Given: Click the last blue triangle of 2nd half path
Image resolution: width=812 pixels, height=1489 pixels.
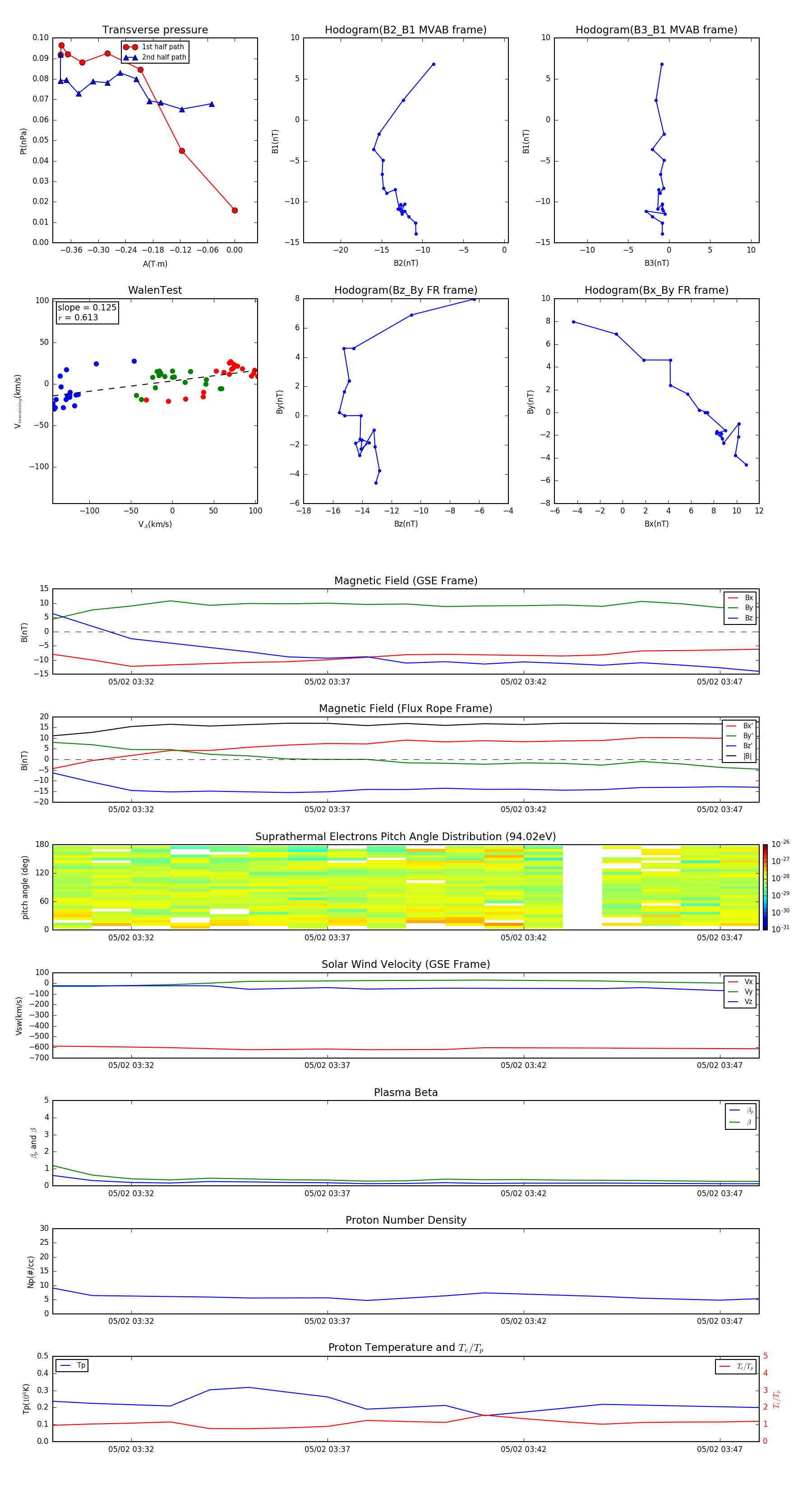Looking at the screenshot, I should (x=212, y=104).
